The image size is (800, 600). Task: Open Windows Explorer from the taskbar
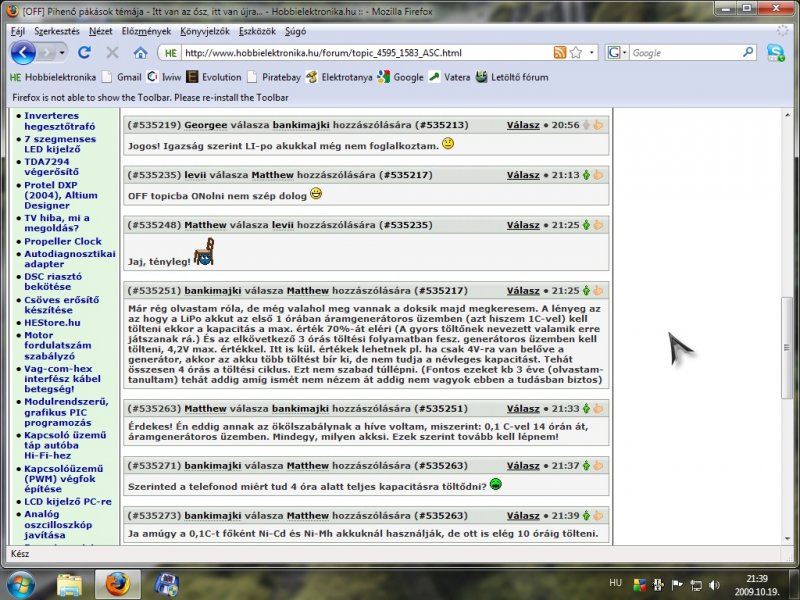[69, 585]
